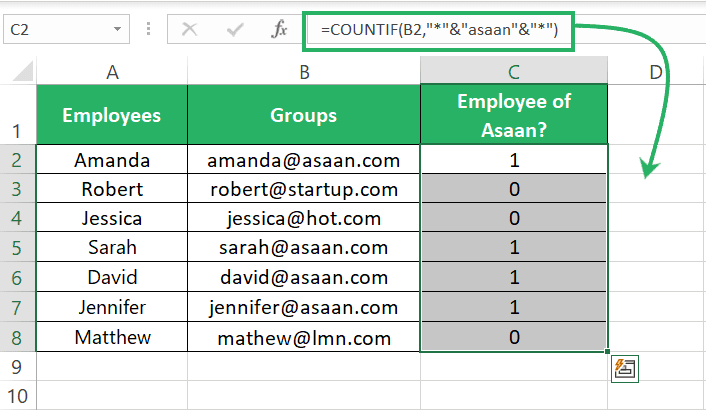Click the Employees header cell
The width and height of the screenshot is (706, 410).
(x=112, y=115)
